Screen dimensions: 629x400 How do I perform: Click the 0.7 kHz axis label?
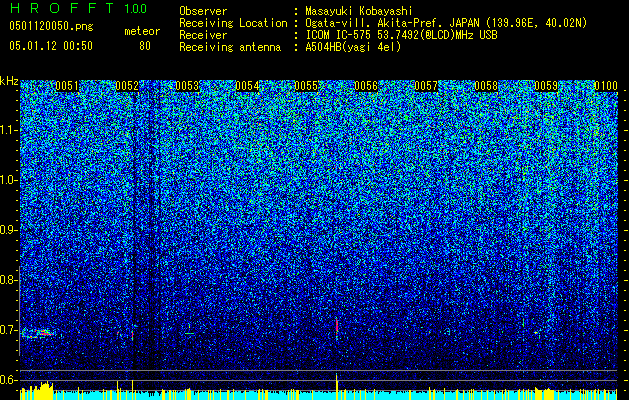point(8,330)
